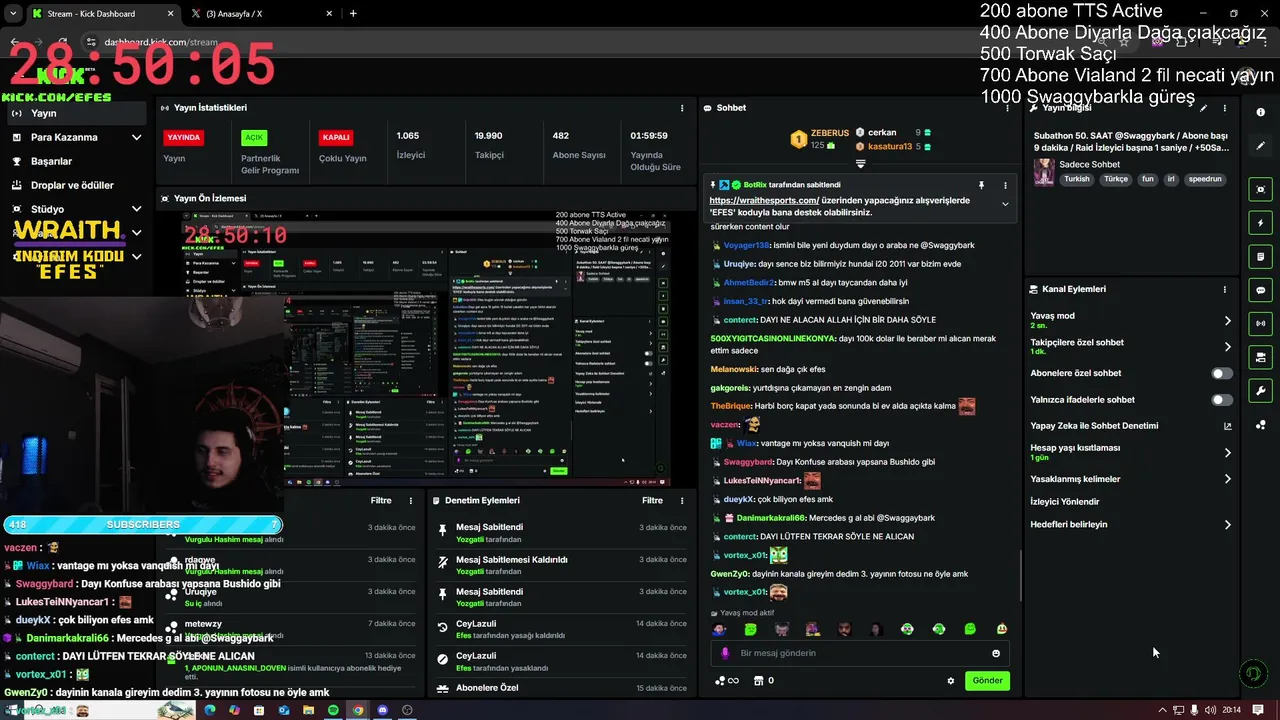
Task: Click Chrome icon in the Windows taskbar
Action: pyautogui.click(x=358, y=710)
